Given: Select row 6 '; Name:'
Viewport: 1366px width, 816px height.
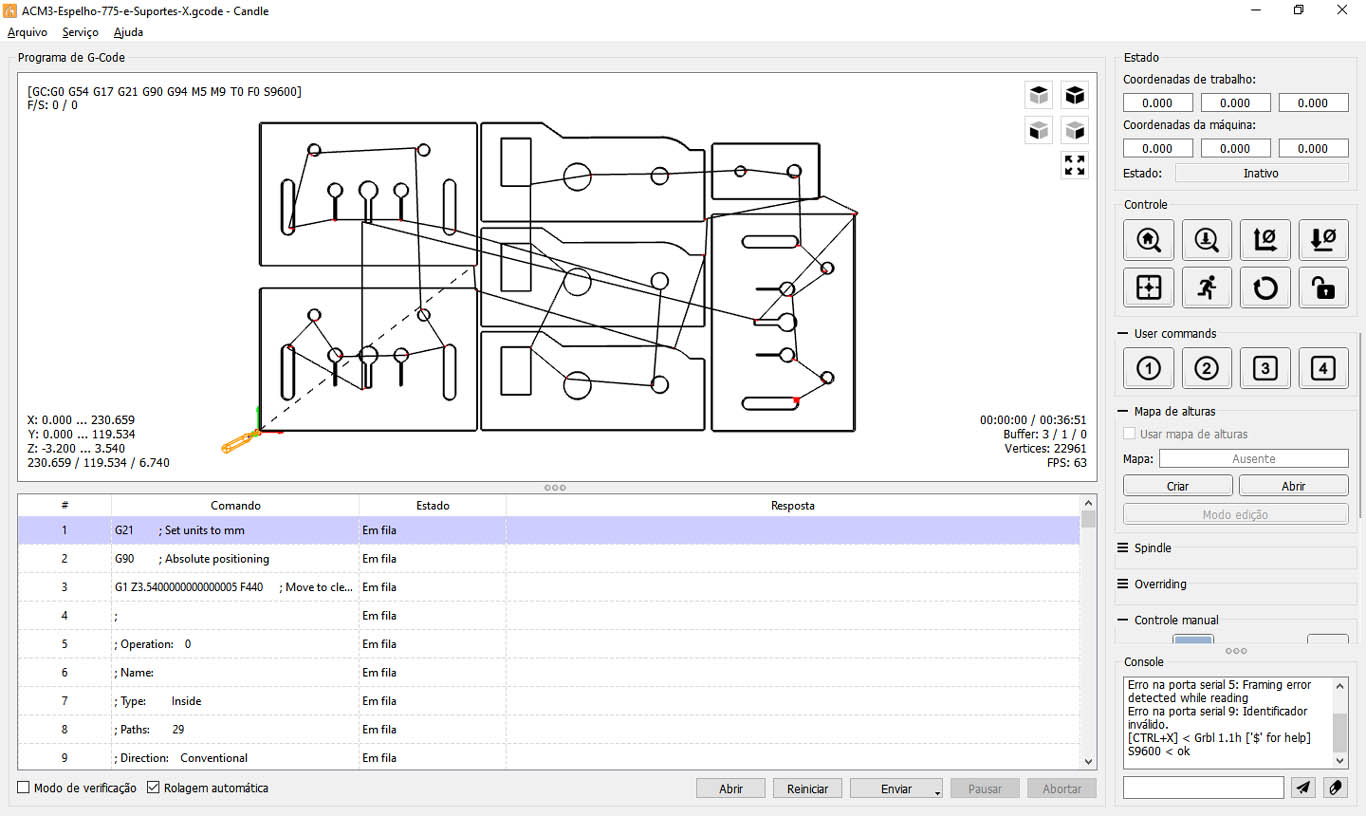Looking at the screenshot, I should point(549,673).
